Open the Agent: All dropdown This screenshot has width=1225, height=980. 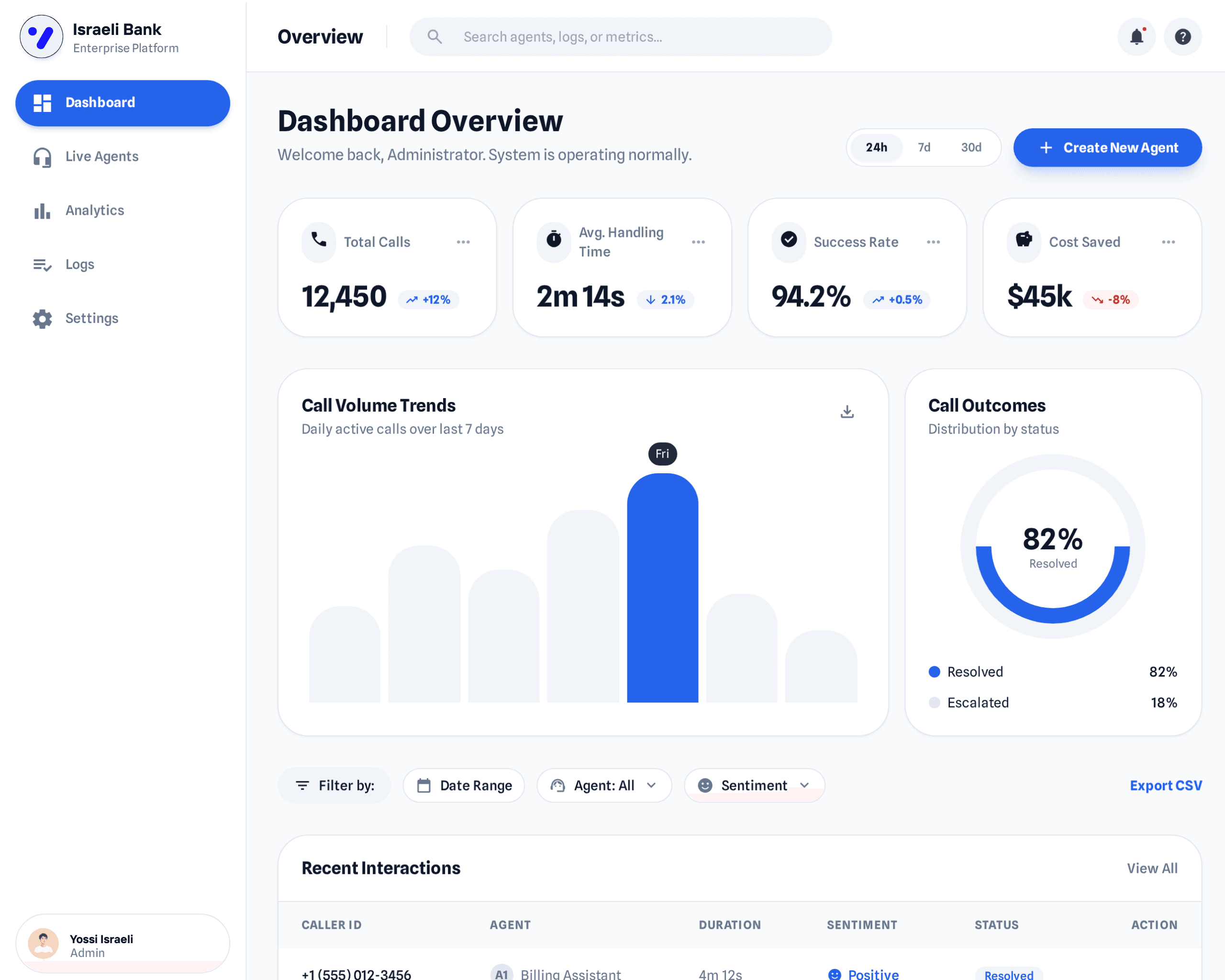click(604, 785)
